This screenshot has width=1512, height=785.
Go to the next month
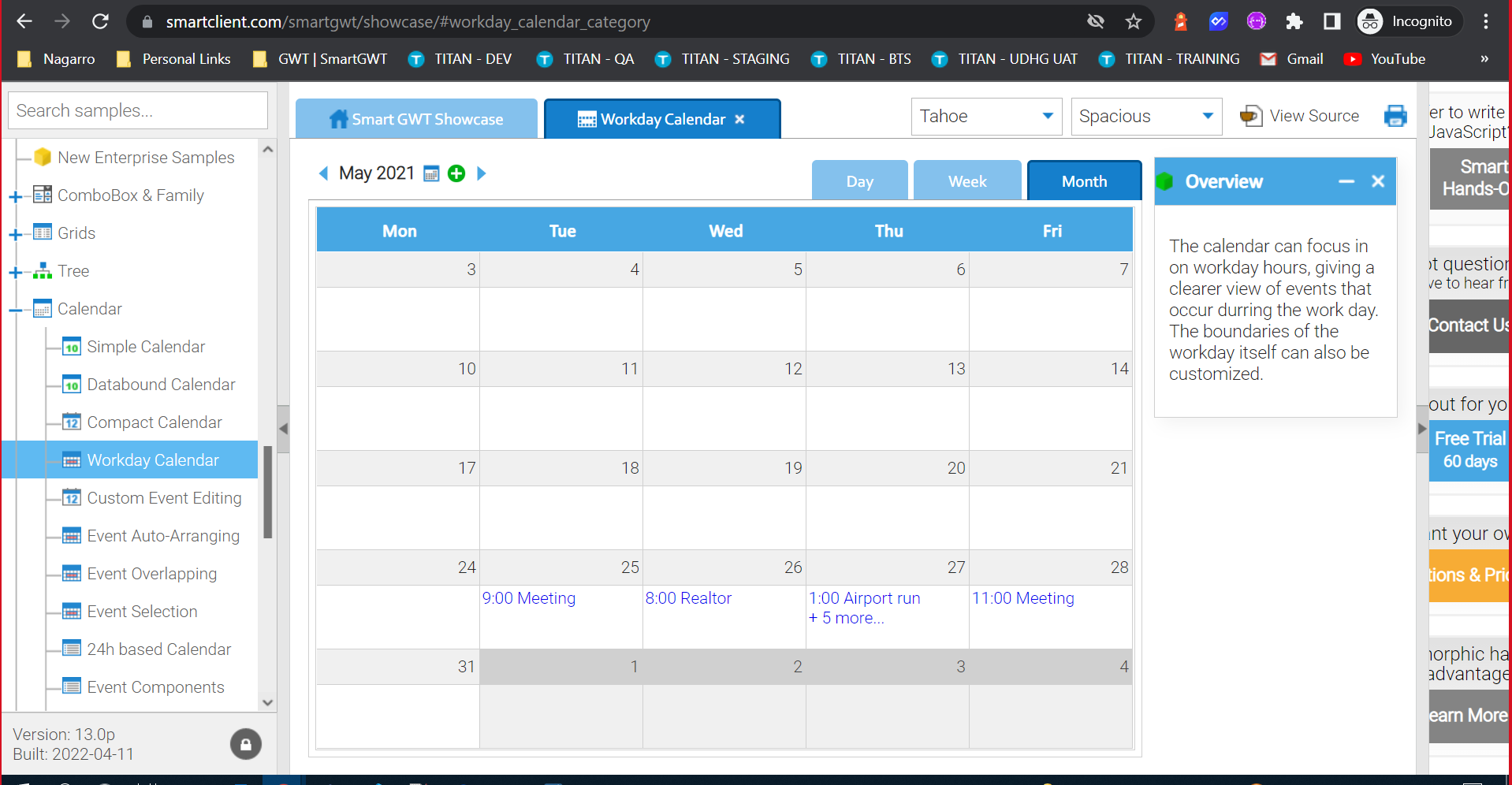pyautogui.click(x=482, y=173)
